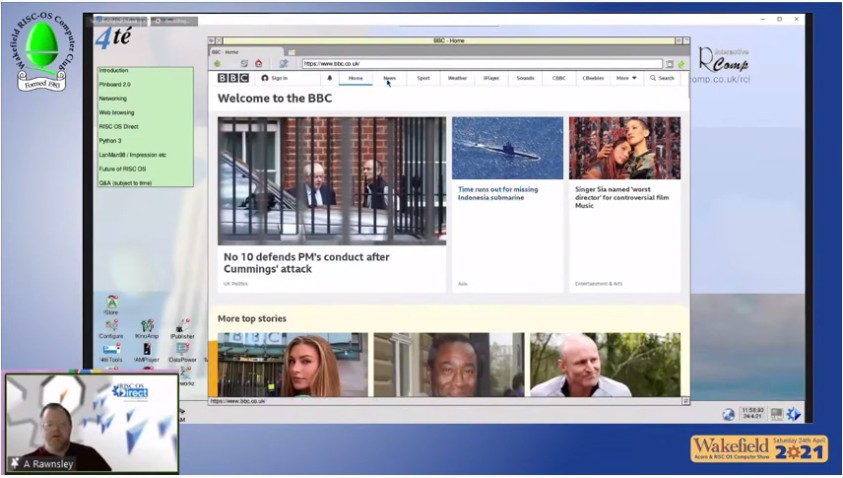The width and height of the screenshot is (843, 478).
Task: Open the KinoAmp desktop icon
Action: 147,329
